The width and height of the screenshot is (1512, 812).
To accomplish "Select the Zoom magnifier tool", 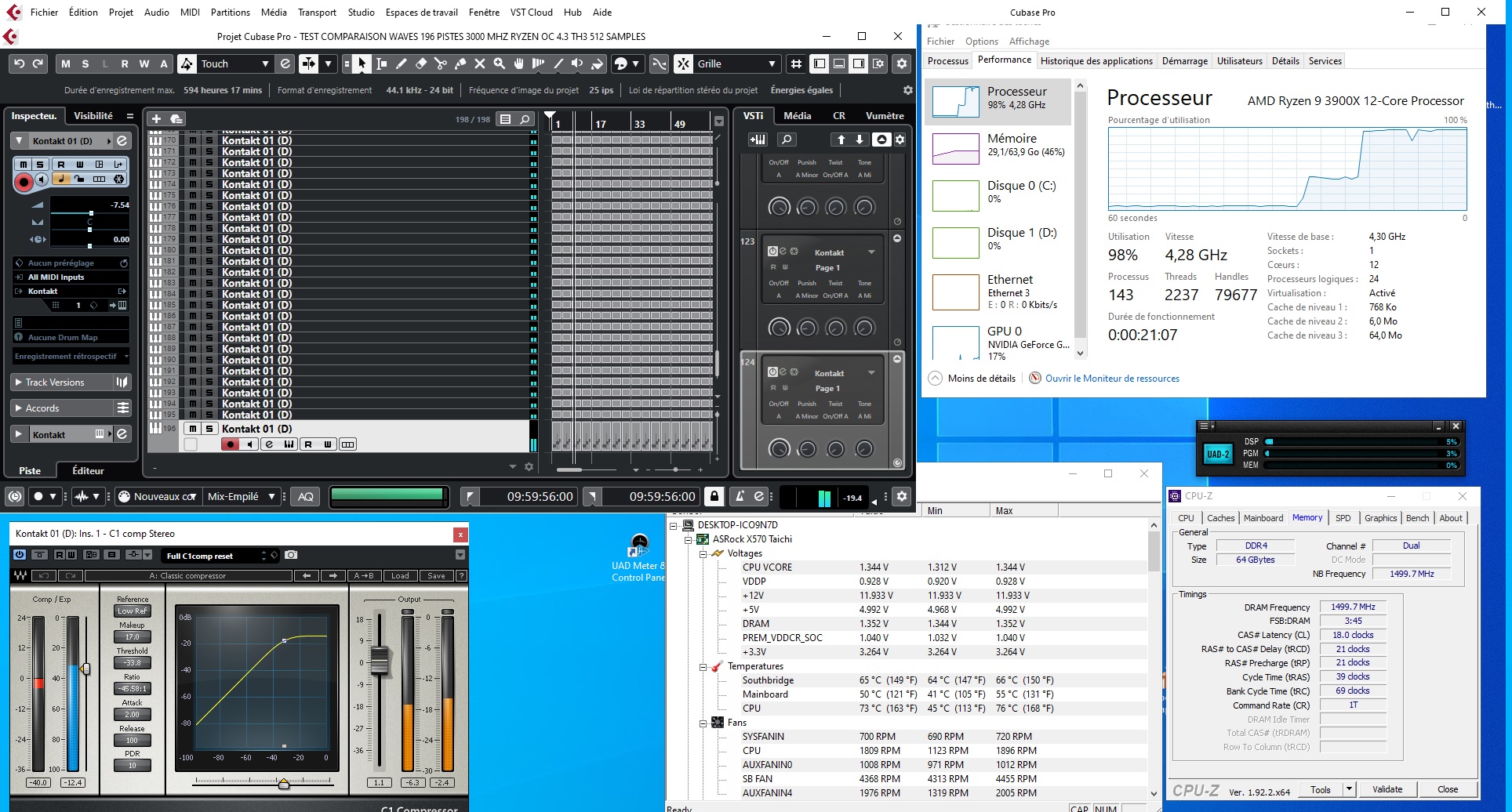I will point(500,63).
